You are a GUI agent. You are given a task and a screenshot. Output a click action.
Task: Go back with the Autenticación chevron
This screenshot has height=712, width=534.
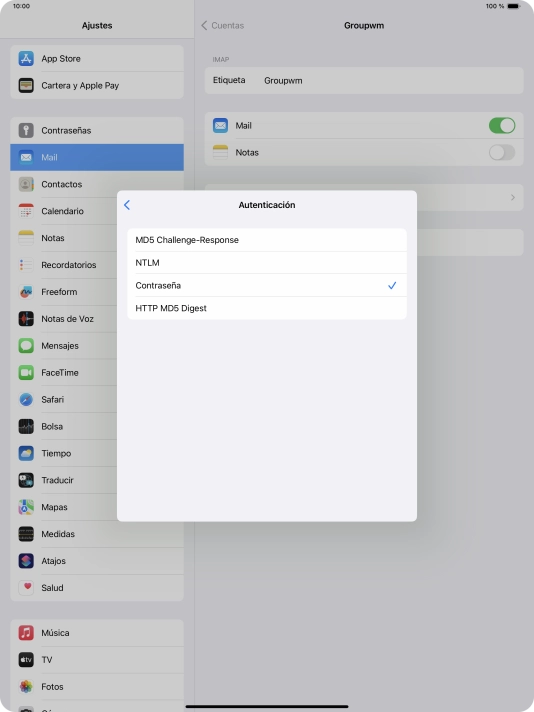[x=127, y=205]
